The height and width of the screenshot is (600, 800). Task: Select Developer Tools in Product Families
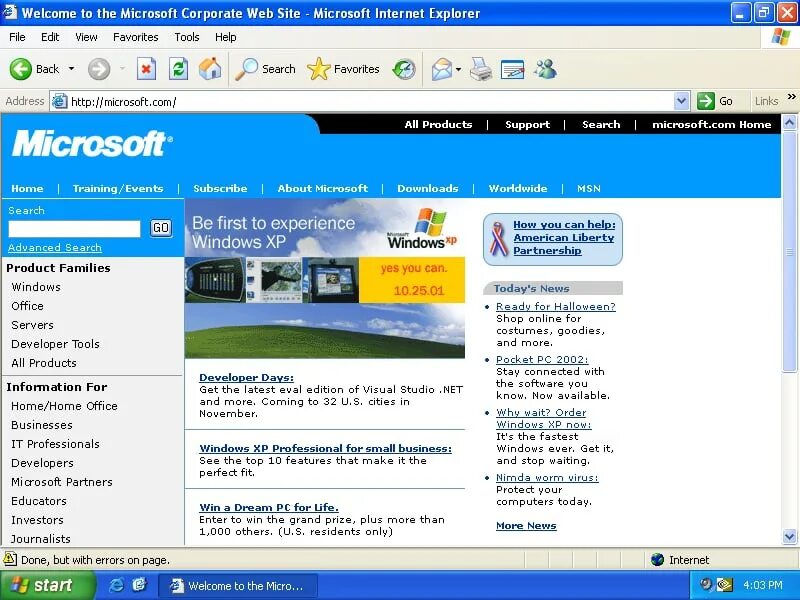pyautogui.click(x=55, y=344)
